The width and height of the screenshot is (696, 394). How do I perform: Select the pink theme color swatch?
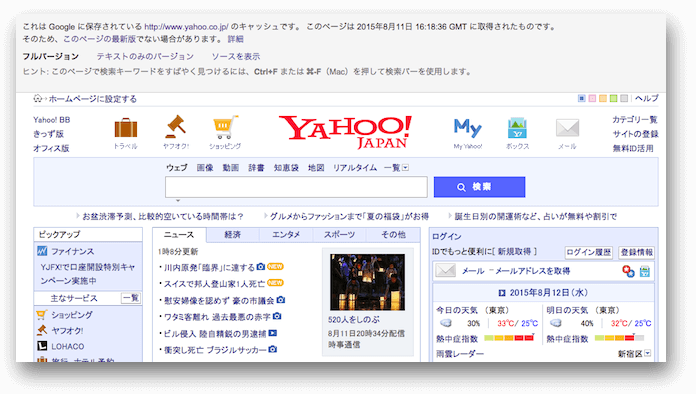592,98
